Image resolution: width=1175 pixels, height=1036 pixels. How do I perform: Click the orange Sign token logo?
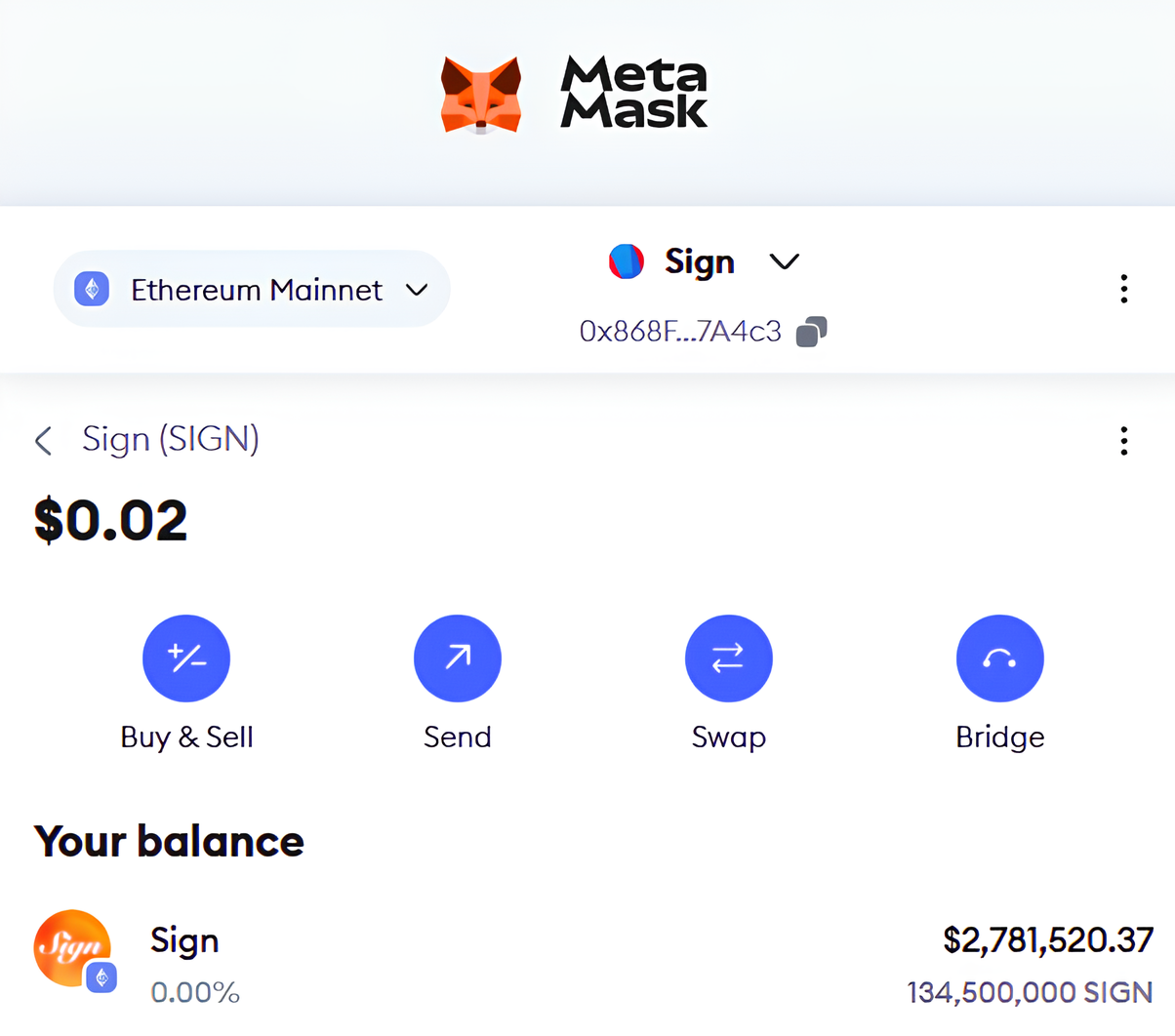click(x=72, y=948)
